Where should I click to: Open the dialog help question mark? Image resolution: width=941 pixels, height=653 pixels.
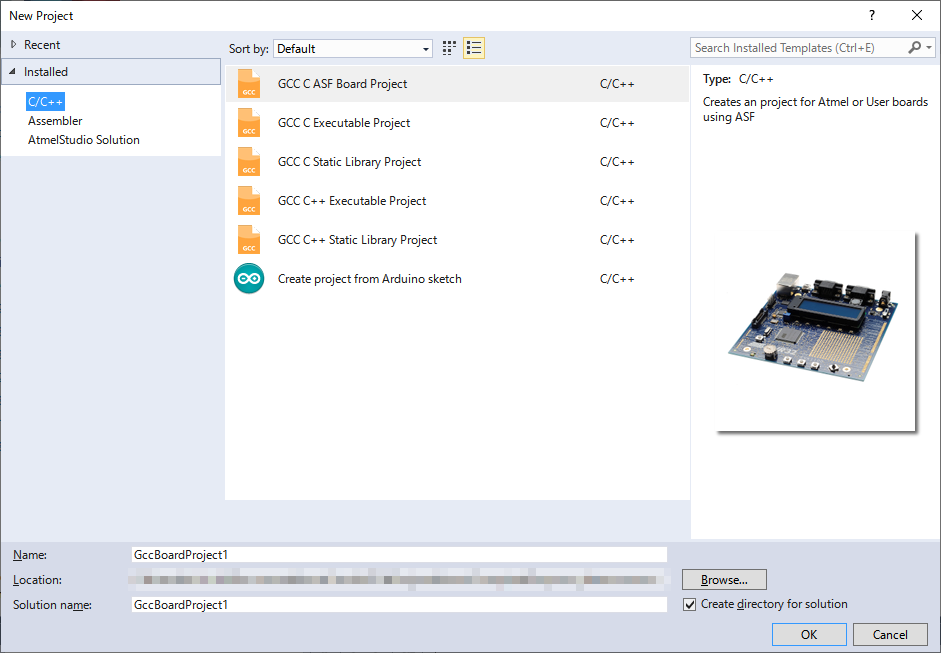872,16
